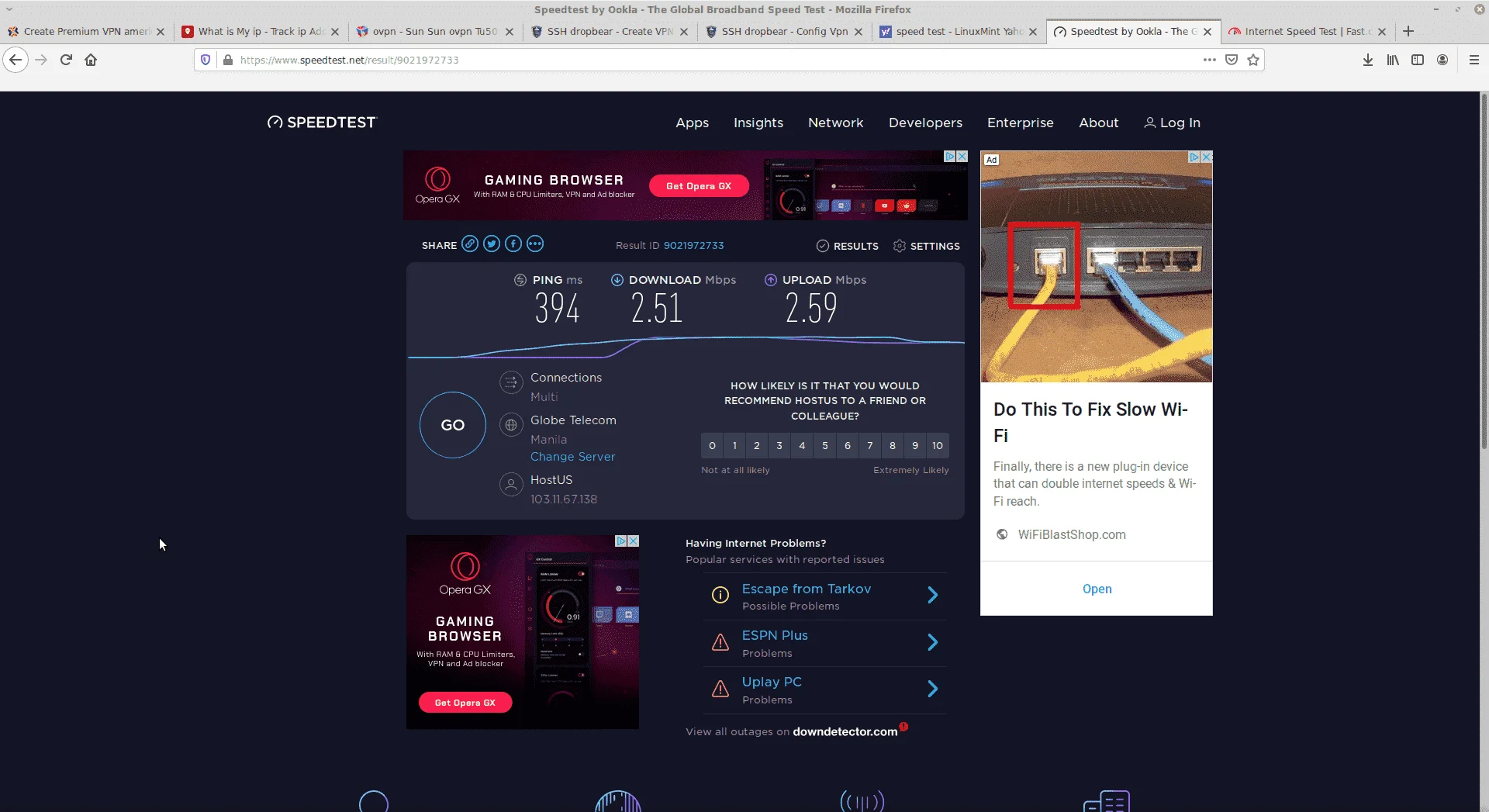This screenshot has width=1489, height=812.
Task: Share result on Twitter
Action: pyautogui.click(x=492, y=244)
